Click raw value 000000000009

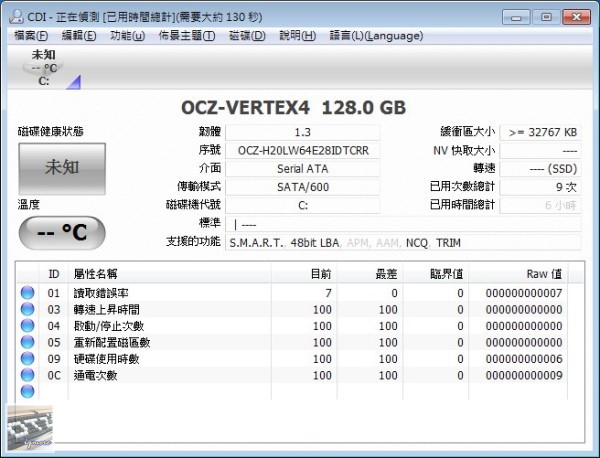pyautogui.click(x=524, y=375)
